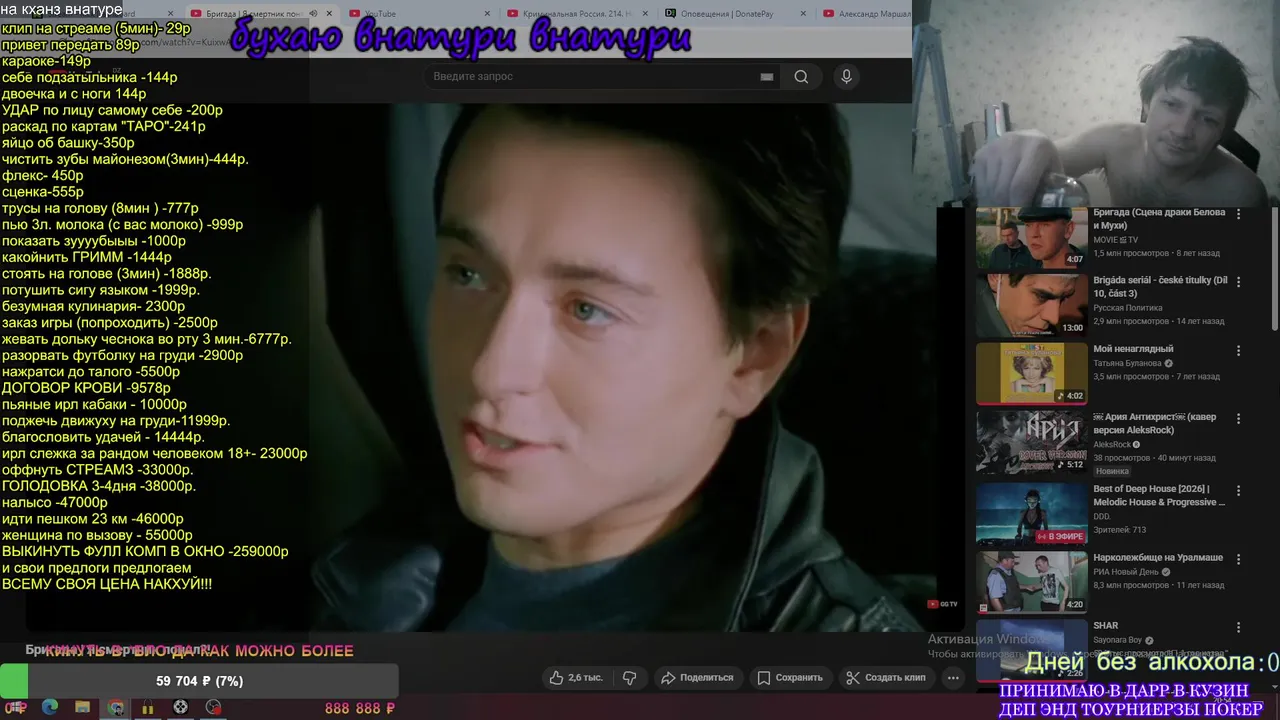Click the text ВЫКИНУТЬ ФУЛЛ КОМП В ОКНО -259000р
Image resolution: width=1280 pixels, height=720 pixels.
pos(145,551)
